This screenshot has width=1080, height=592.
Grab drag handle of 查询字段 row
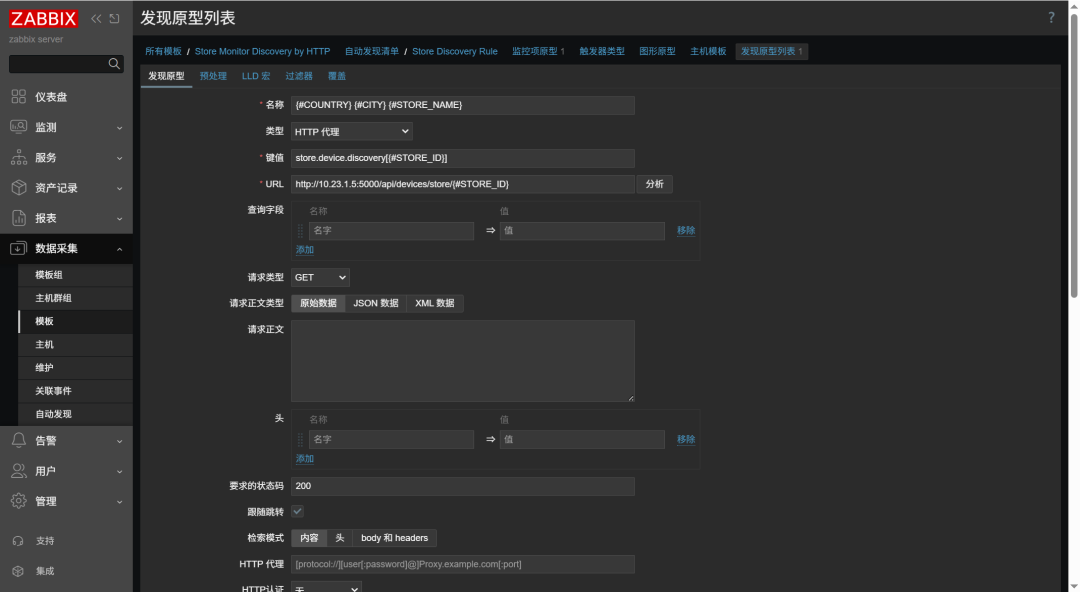[300, 231]
